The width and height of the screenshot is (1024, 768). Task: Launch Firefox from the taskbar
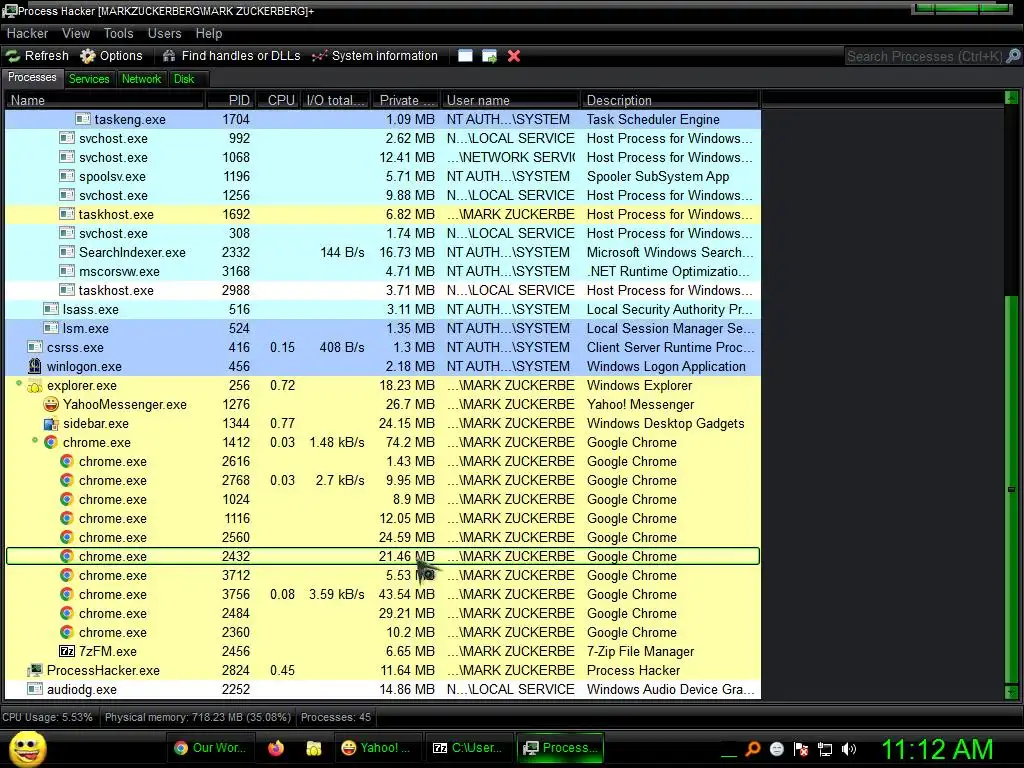click(x=276, y=748)
